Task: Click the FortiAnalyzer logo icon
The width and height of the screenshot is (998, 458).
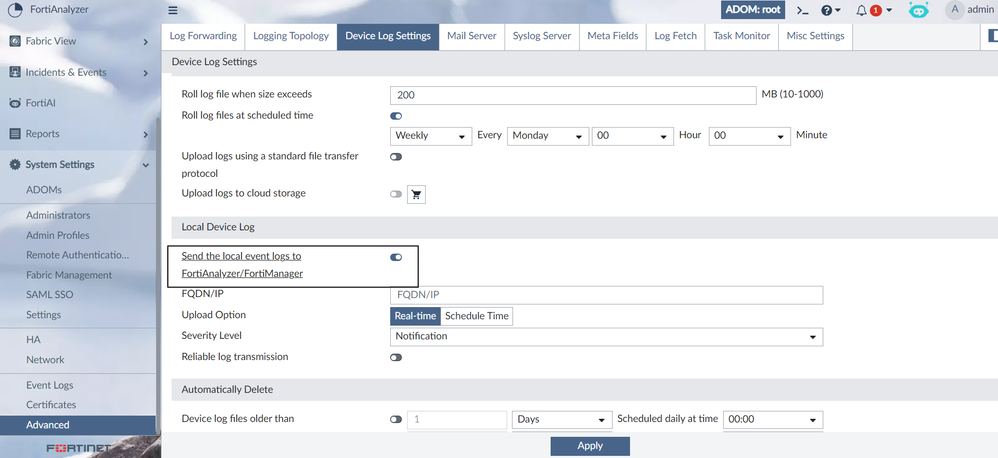Action: pyautogui.click(x=15, y=10)
